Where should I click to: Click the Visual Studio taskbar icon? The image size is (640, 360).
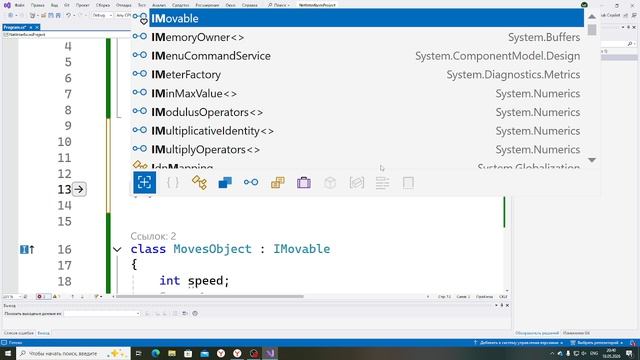tap(270, 353)
